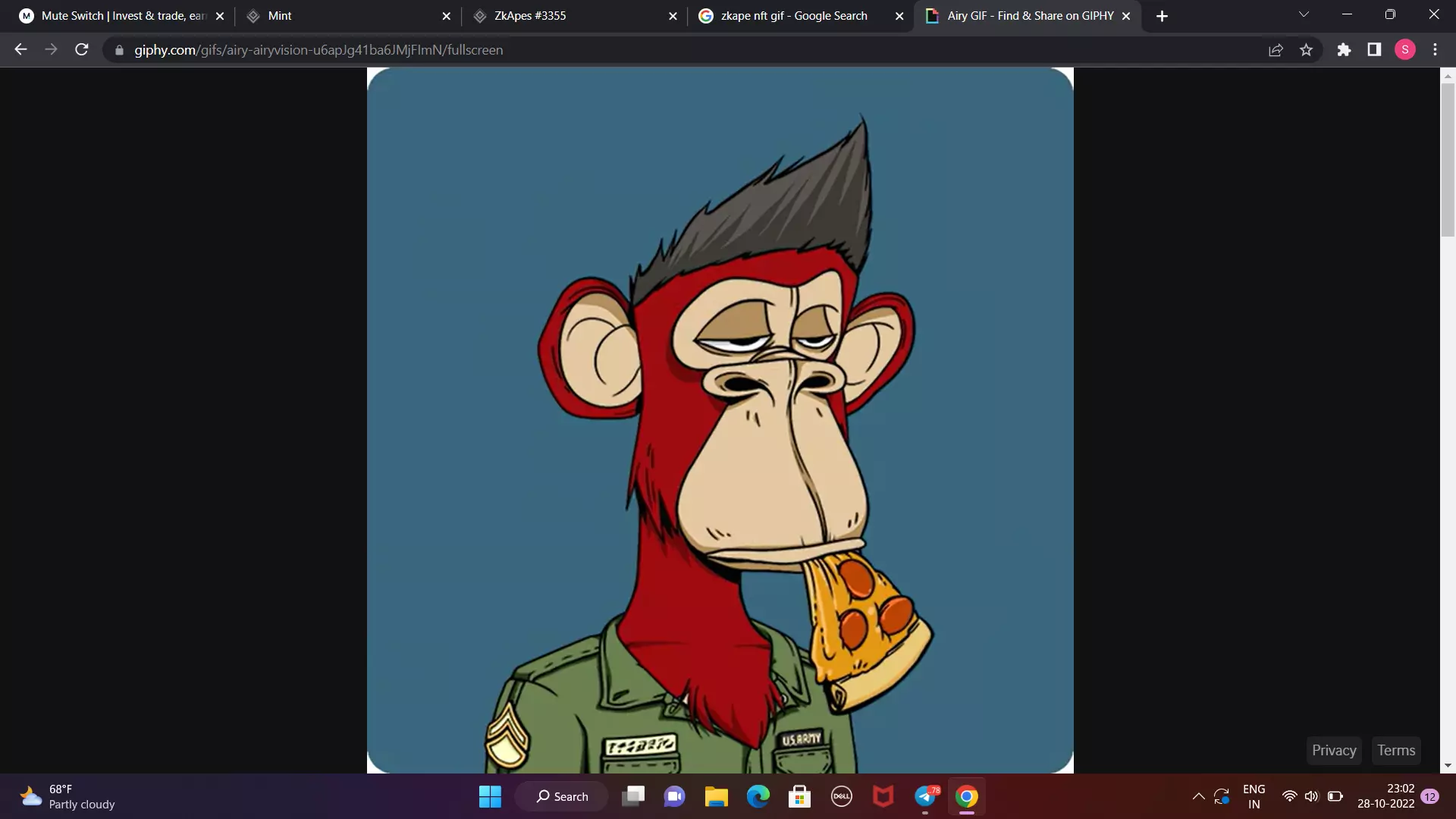Open Telegram from the taskbar
Viewport: 1456px width, 819px height.
click(925, 796)
